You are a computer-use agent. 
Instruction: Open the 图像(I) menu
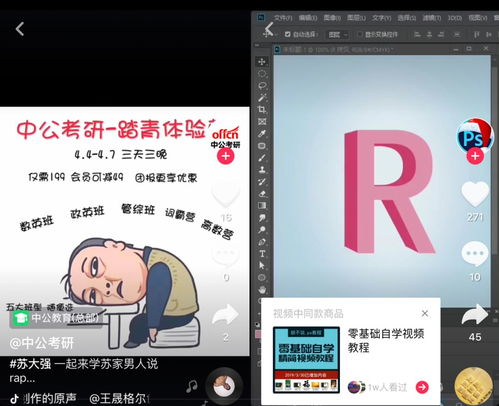[x=332, y=18]
